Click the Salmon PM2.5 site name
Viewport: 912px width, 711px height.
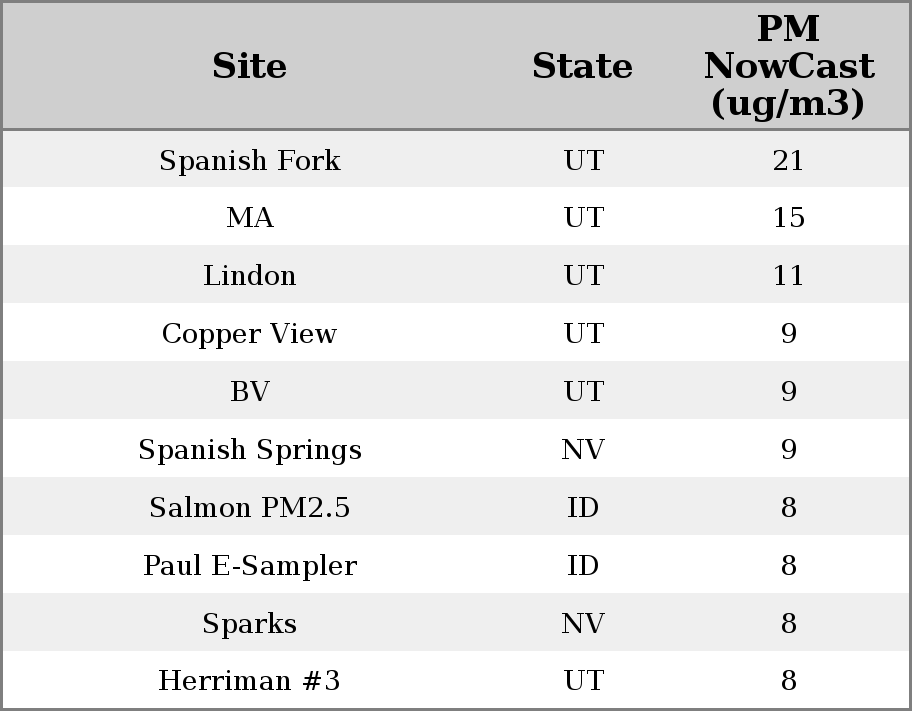[249, 508]
